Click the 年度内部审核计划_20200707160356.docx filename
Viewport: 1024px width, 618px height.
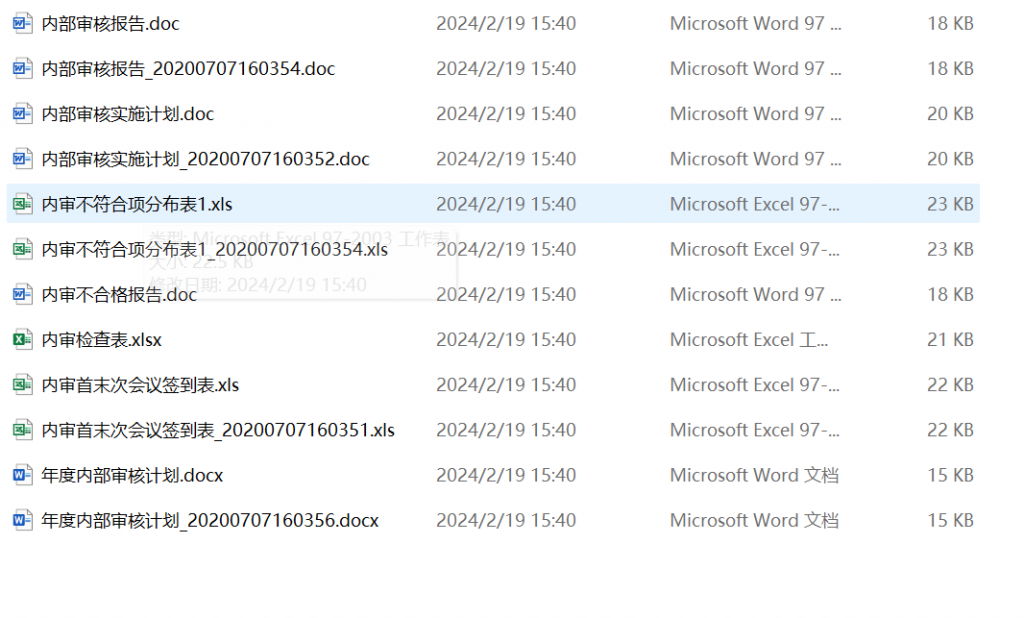210,520
